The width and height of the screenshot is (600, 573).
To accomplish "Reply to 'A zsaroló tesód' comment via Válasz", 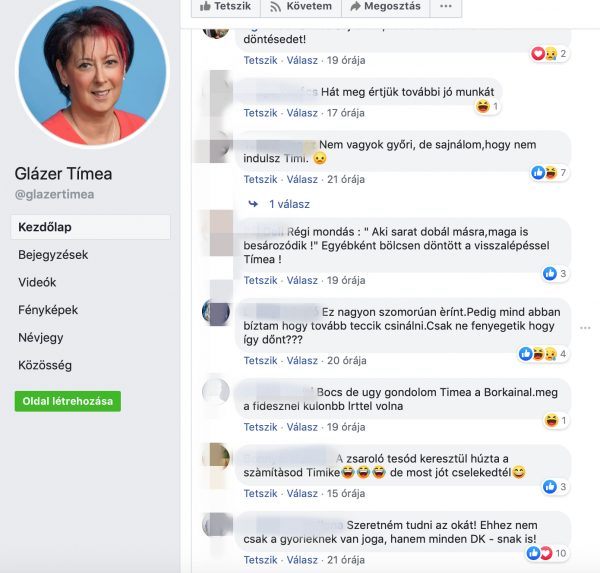I will (x=302, y=493).
